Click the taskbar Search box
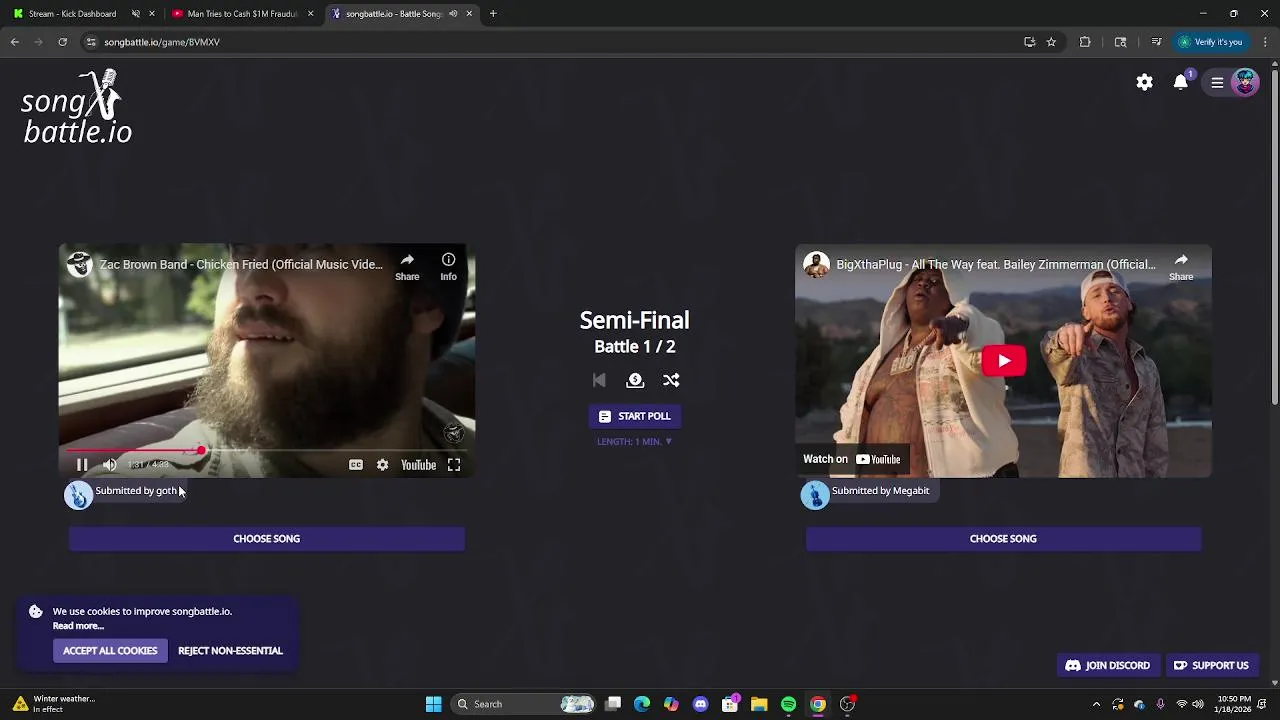The image size is (1280, 720). [525, 704]
